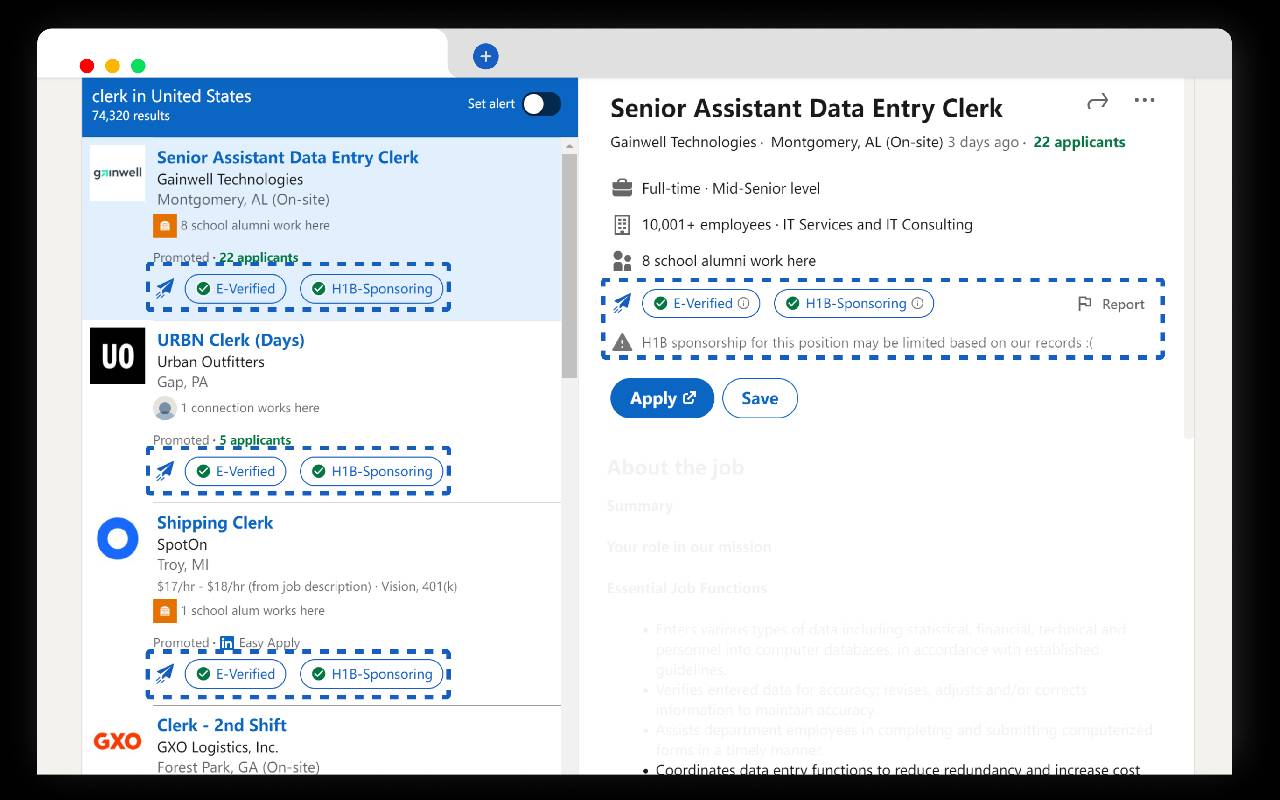Click the rocket icon in the Shipping Clerk listing
1280x800 pixels.
pyautogui.click(x=165, y=674)
